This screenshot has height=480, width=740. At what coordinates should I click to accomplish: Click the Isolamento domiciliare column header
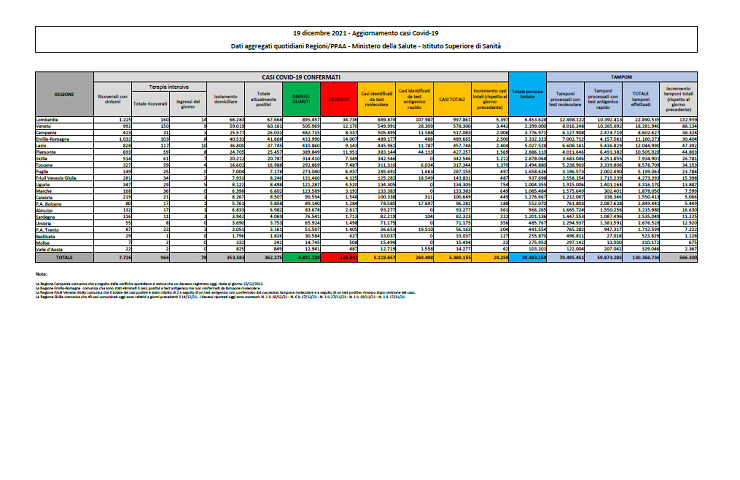224,96
